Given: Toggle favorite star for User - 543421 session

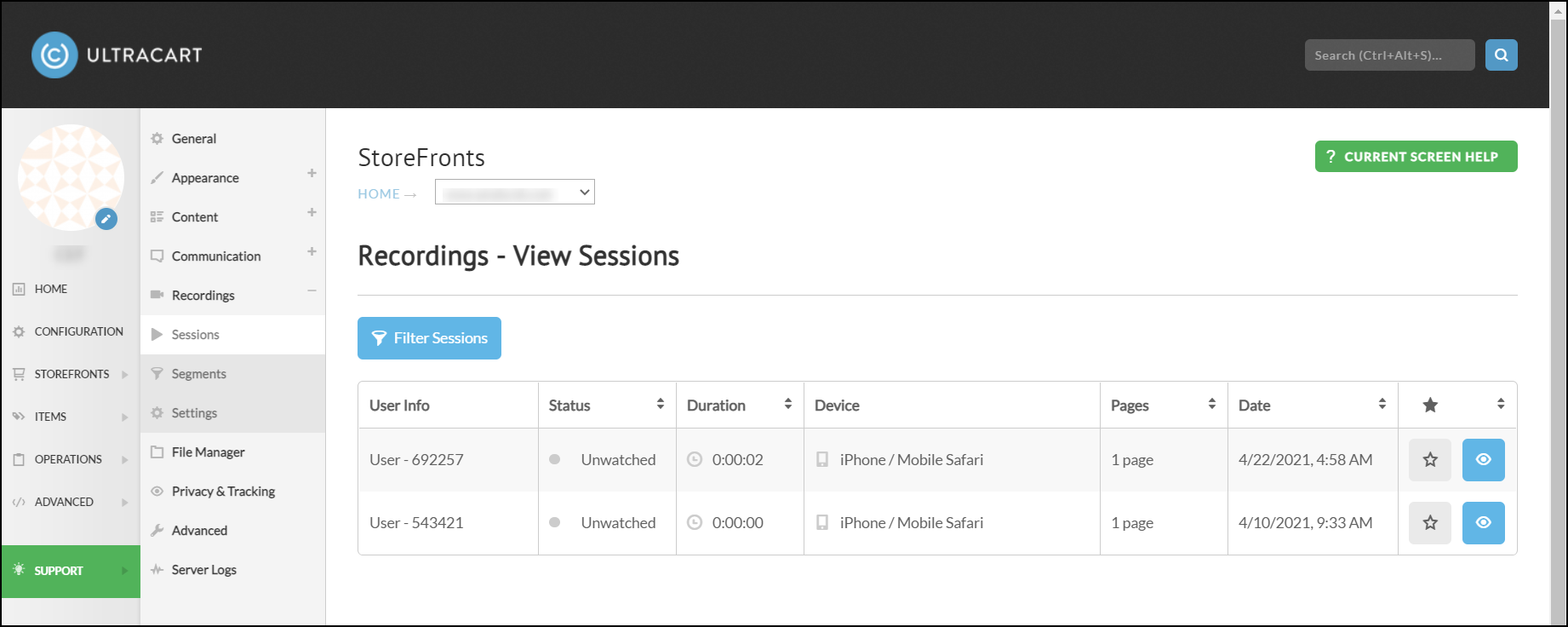Looking at the screenshot, I should coord(1430,522).
